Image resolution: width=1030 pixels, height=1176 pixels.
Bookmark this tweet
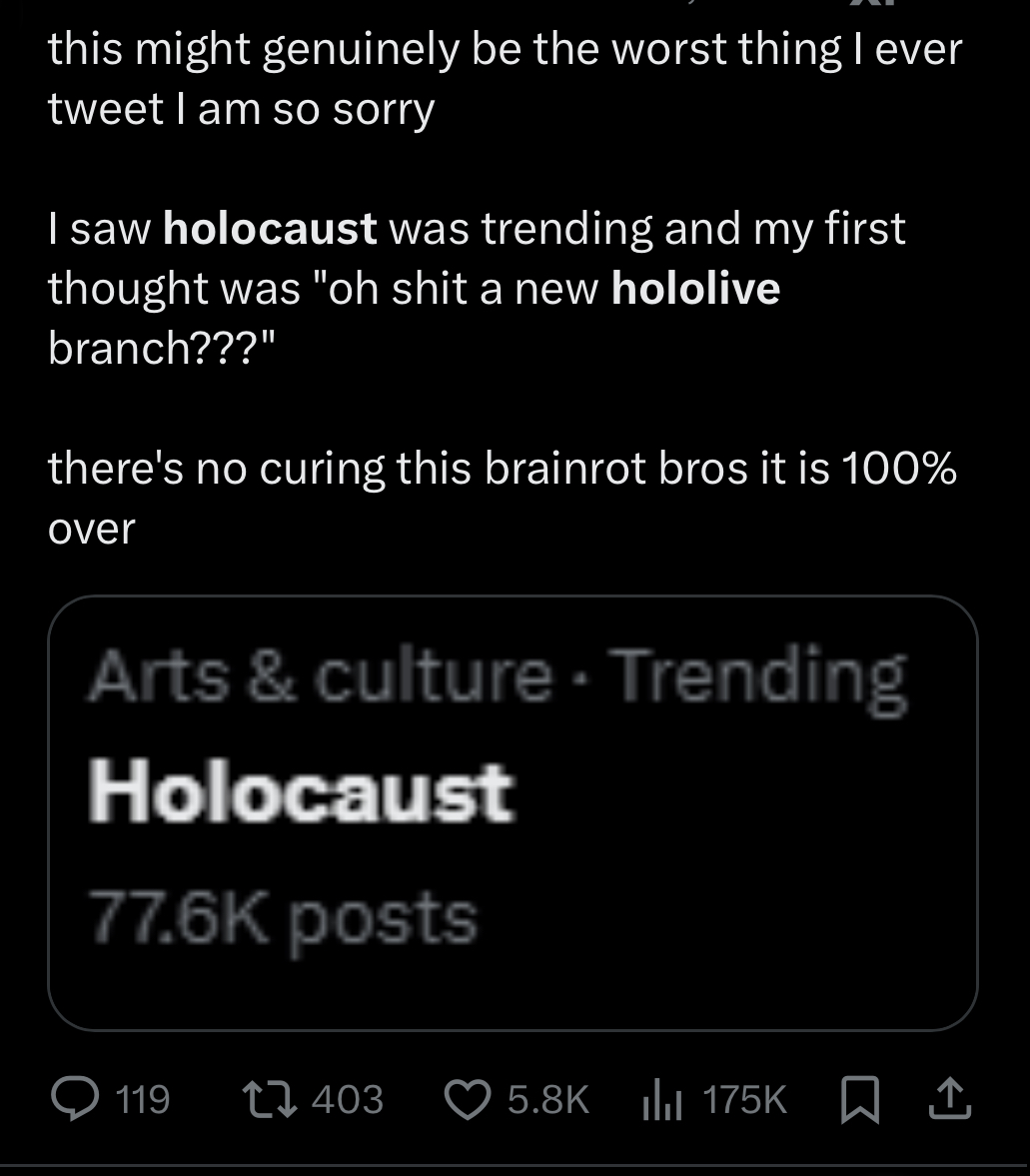coord(860,1100)
